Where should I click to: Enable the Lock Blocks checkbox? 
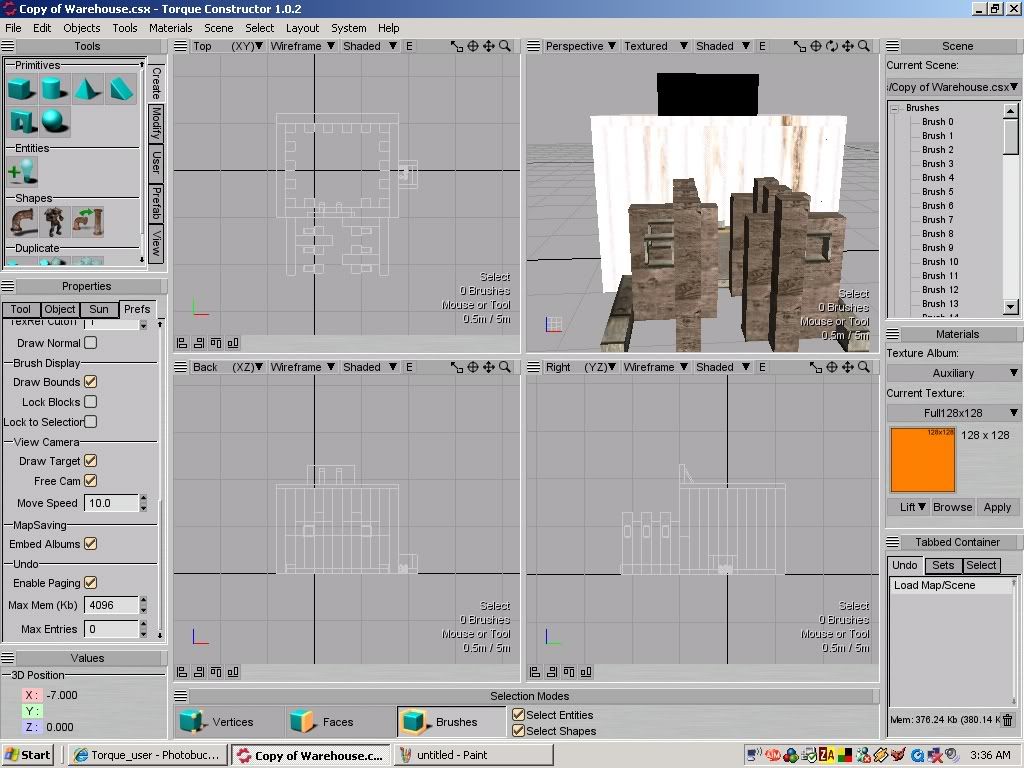coord(90,402)
